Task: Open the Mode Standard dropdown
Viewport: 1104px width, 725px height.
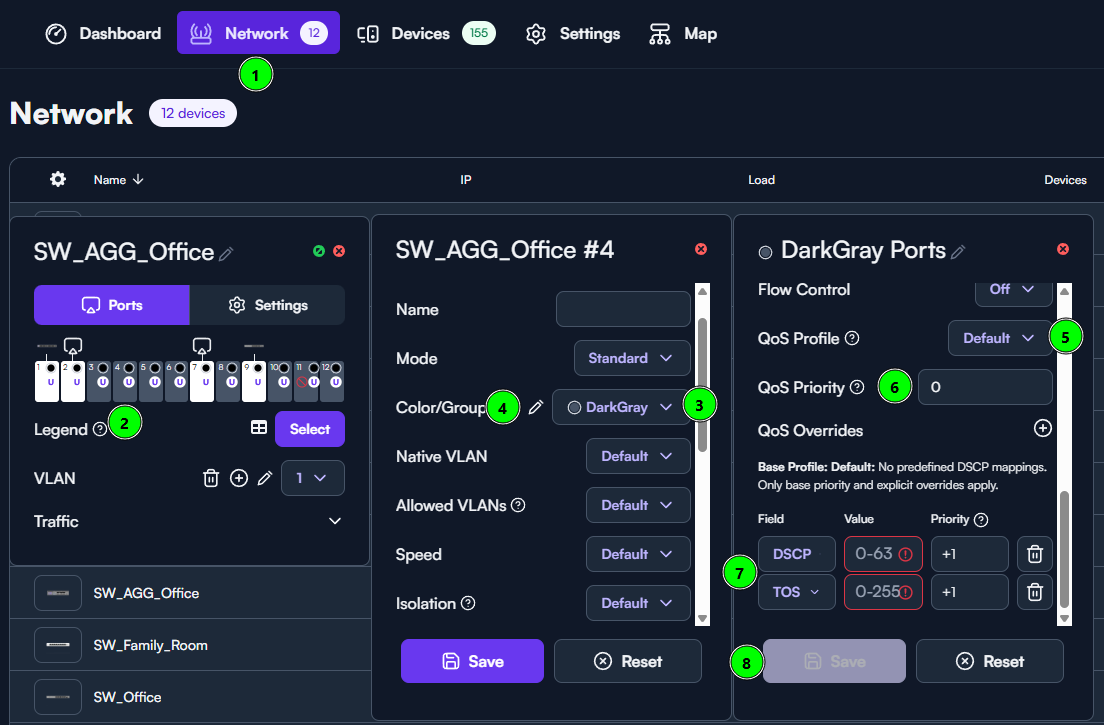Action: pos(632,358)
